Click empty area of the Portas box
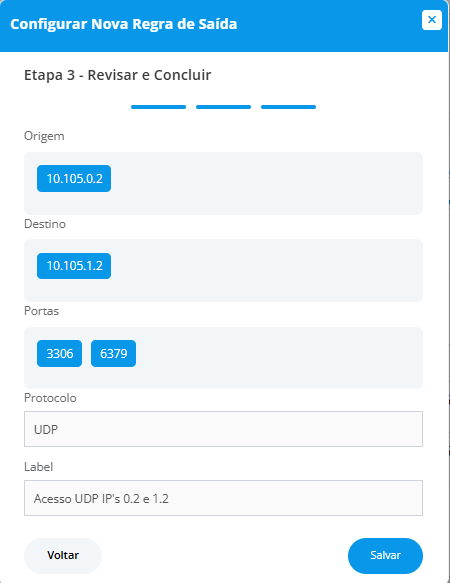 (x=279, y=358)
